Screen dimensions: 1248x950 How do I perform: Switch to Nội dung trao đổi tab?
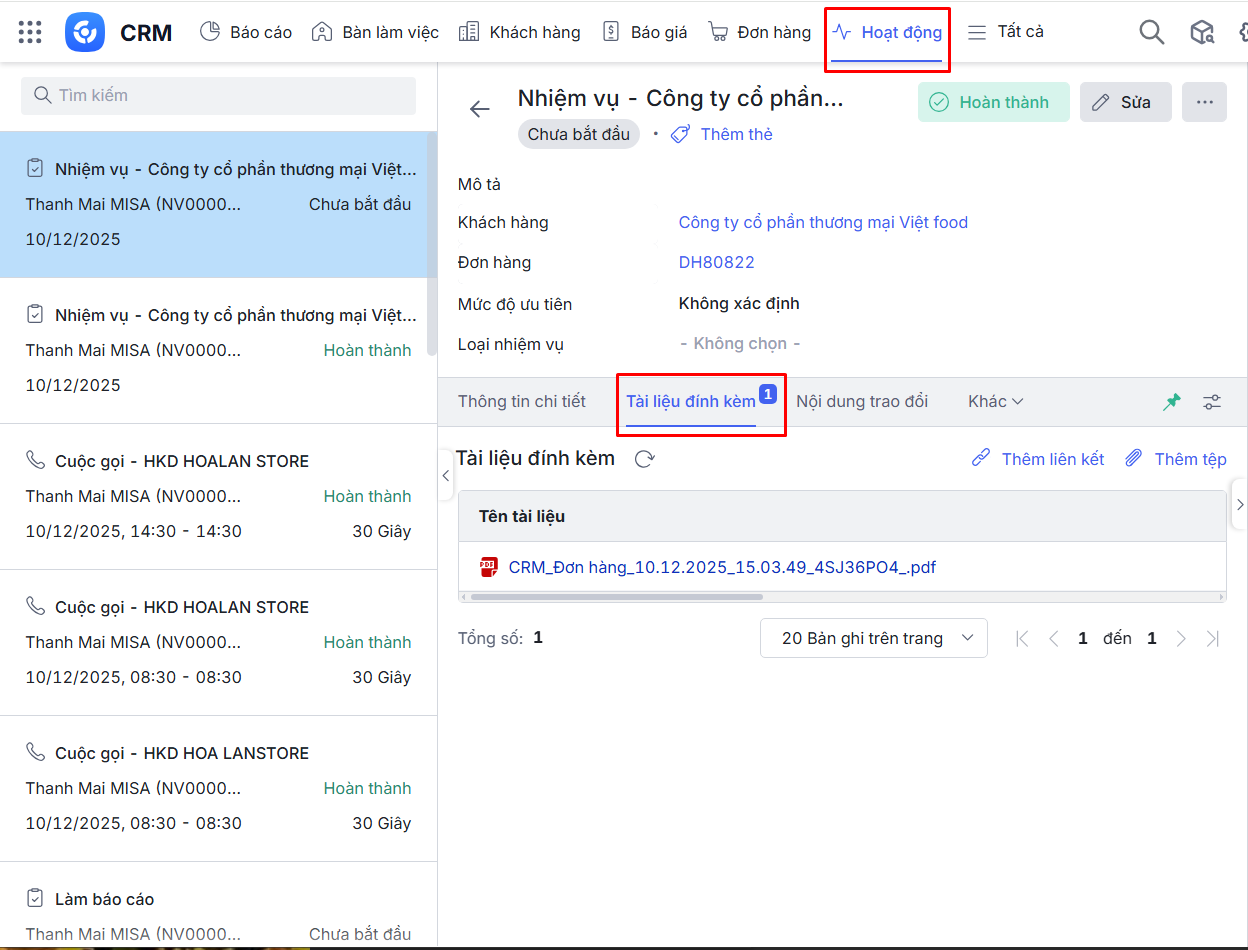coord(861,402)
